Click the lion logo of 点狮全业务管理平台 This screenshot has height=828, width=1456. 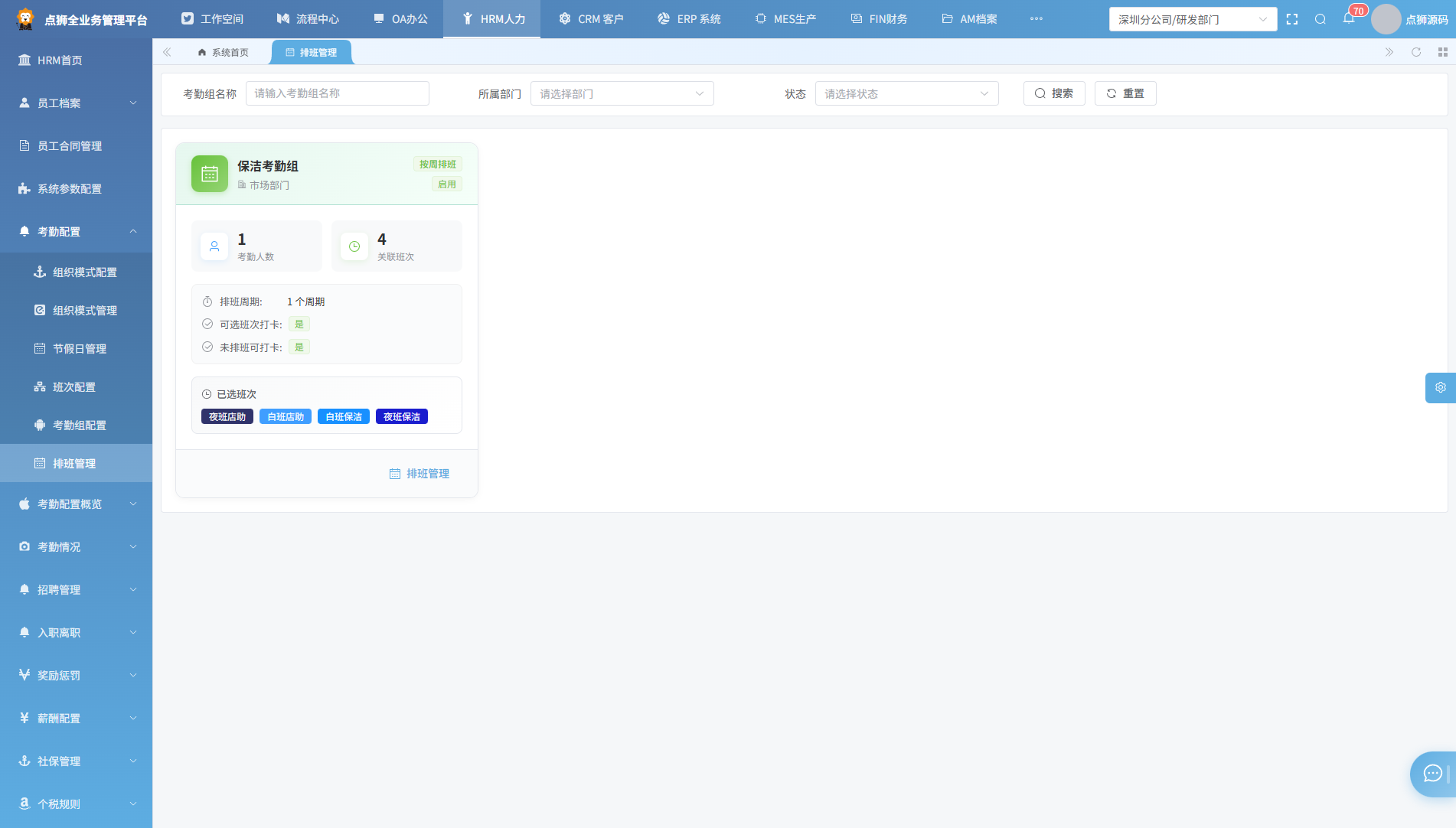click(x=25, y=19)
